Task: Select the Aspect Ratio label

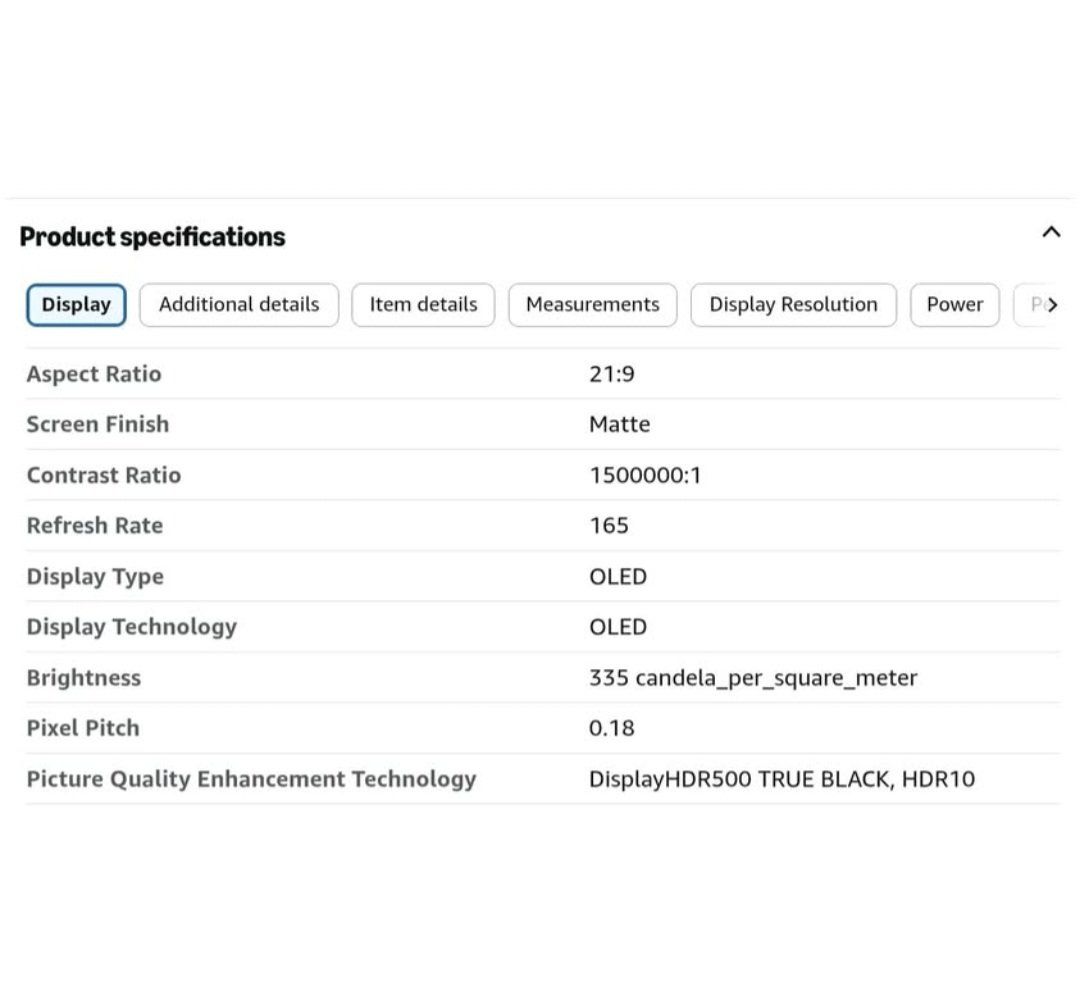Action: click(x=94, y=374)
